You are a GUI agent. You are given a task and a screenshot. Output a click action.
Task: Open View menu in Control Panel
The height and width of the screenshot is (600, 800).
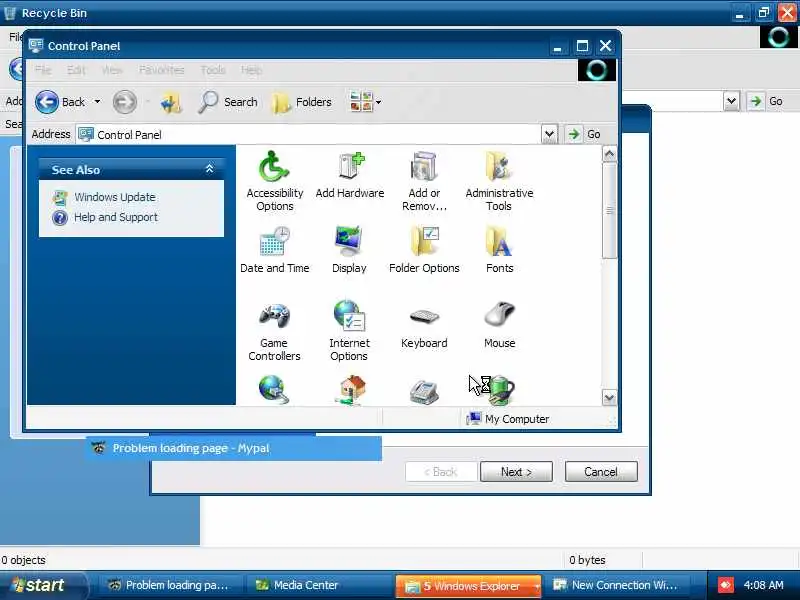pyautogui.click(x=112, y=70)
